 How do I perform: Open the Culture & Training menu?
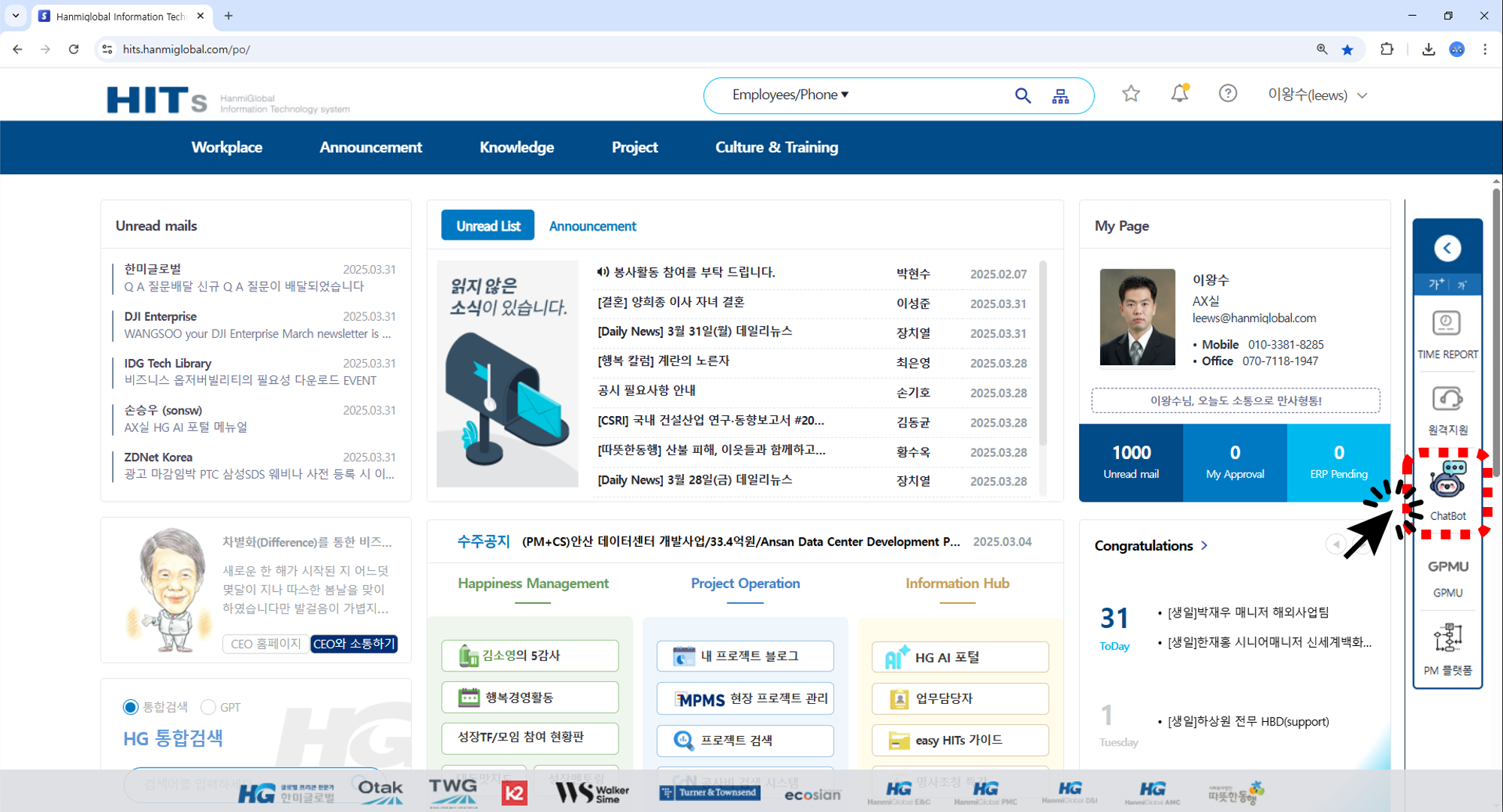click(776, 147)
